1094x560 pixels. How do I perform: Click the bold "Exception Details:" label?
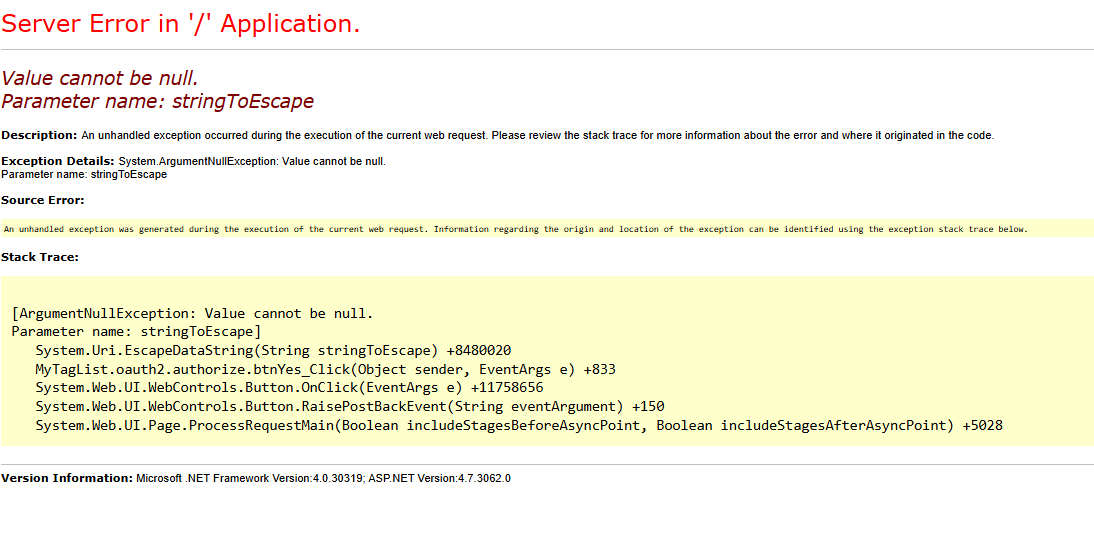[x=58, y=161]
